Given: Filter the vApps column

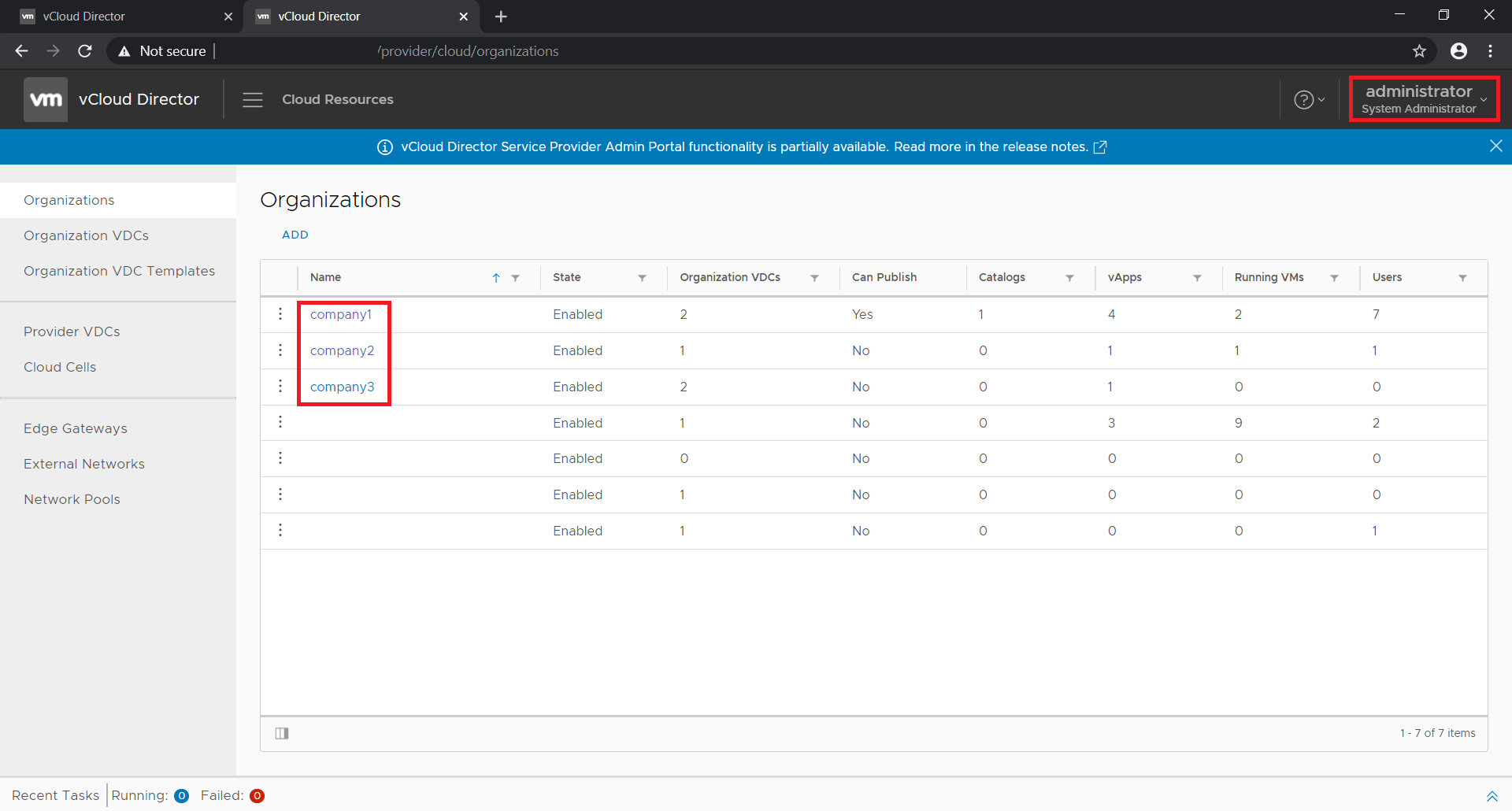Looking at the screenshot, I should tap(1198, 278).
